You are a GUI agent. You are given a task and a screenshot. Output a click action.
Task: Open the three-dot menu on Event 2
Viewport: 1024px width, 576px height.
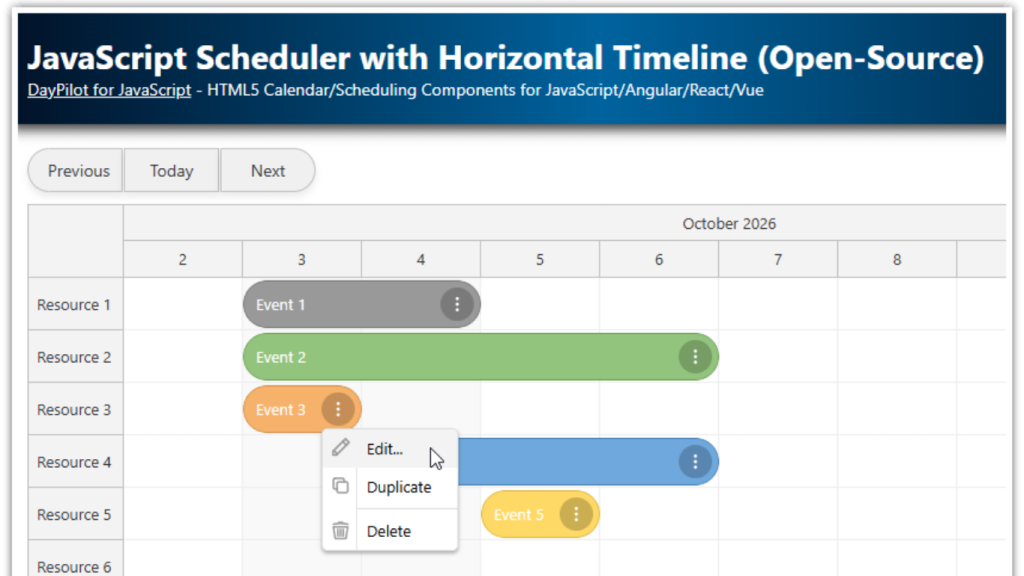point(695,357)
